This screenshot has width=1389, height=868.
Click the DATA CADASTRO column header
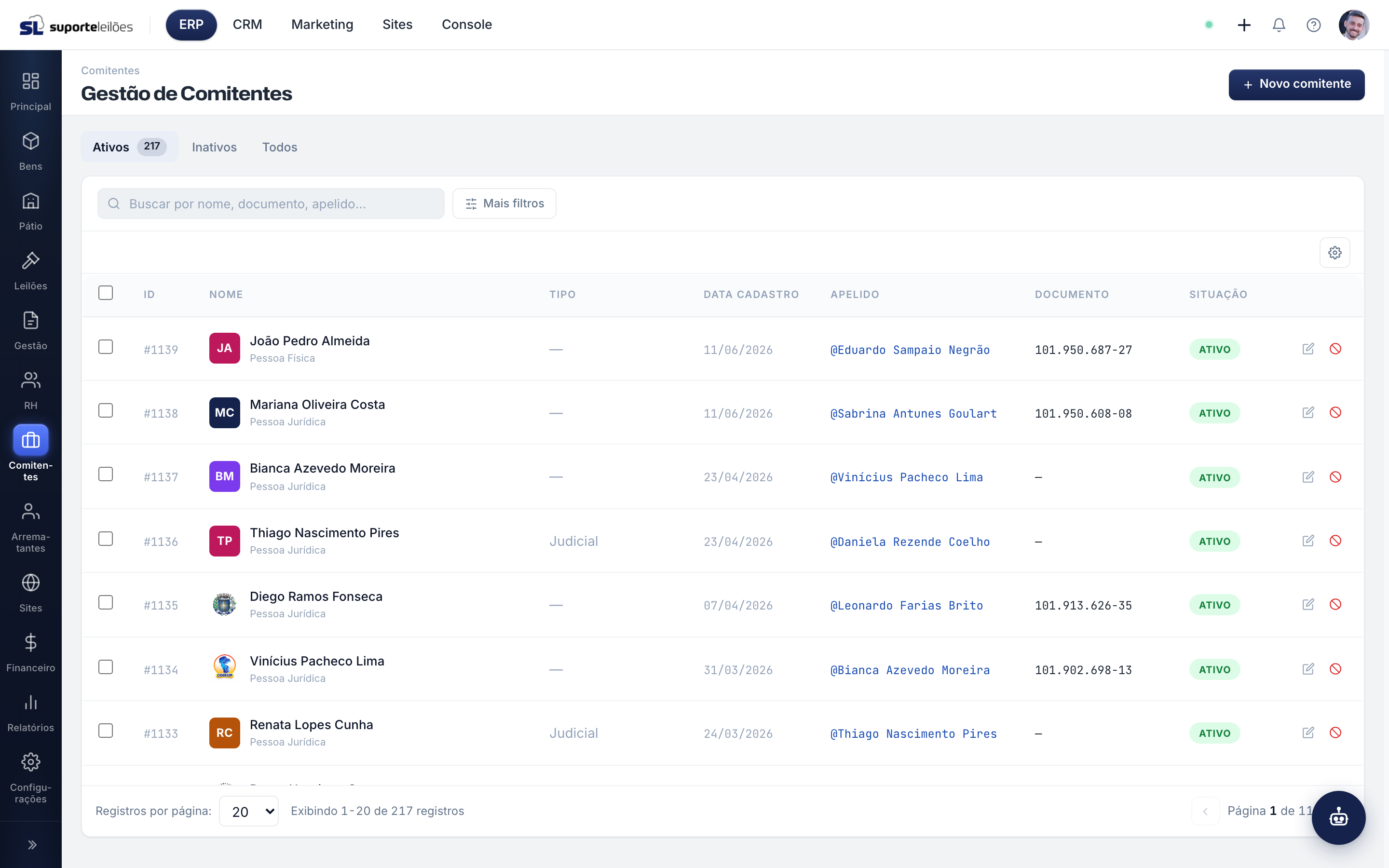[x=751, y=295]
